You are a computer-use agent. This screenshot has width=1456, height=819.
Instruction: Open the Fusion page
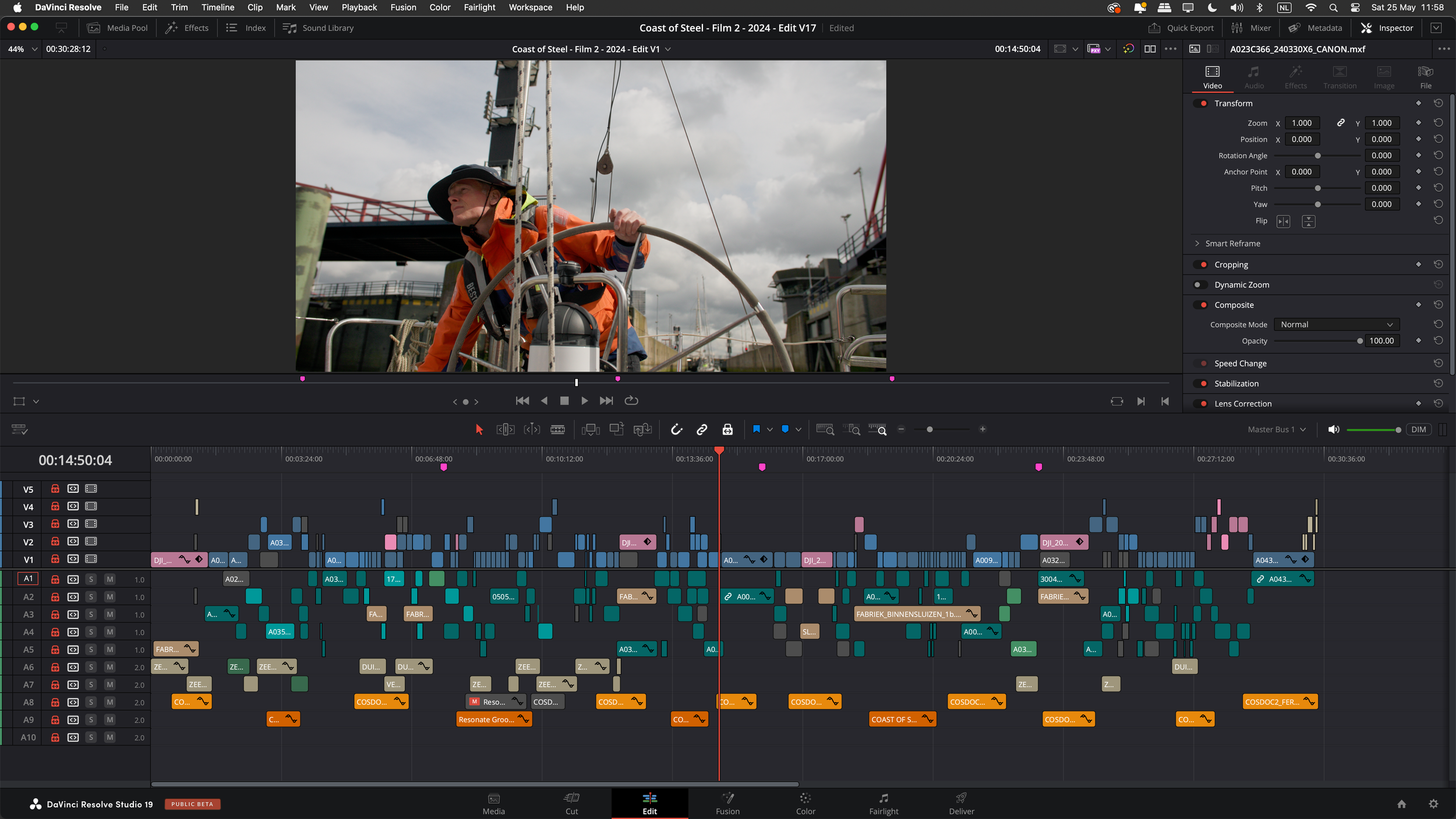pyautogui.click(x=727, y=804)
